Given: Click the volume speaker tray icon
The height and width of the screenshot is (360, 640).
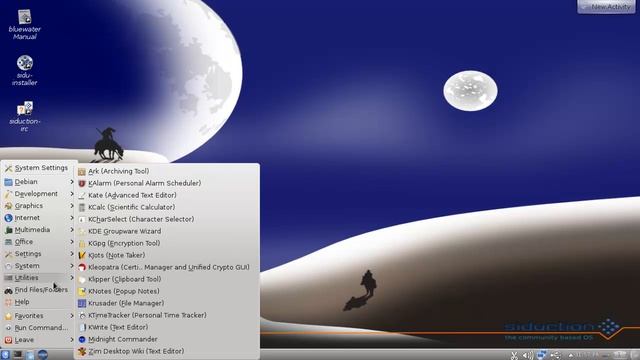Looking at the screenshot, I should tap(528, 356).
